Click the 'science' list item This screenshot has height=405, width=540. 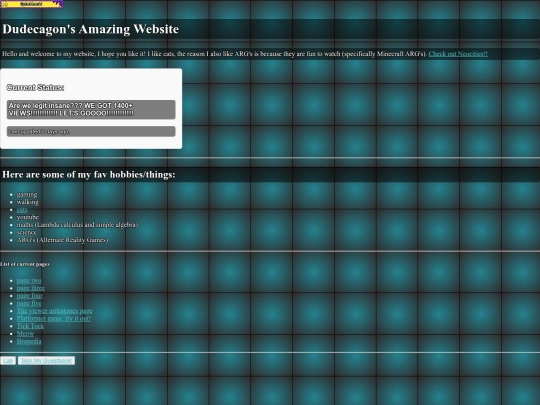[x=27, y=232]
